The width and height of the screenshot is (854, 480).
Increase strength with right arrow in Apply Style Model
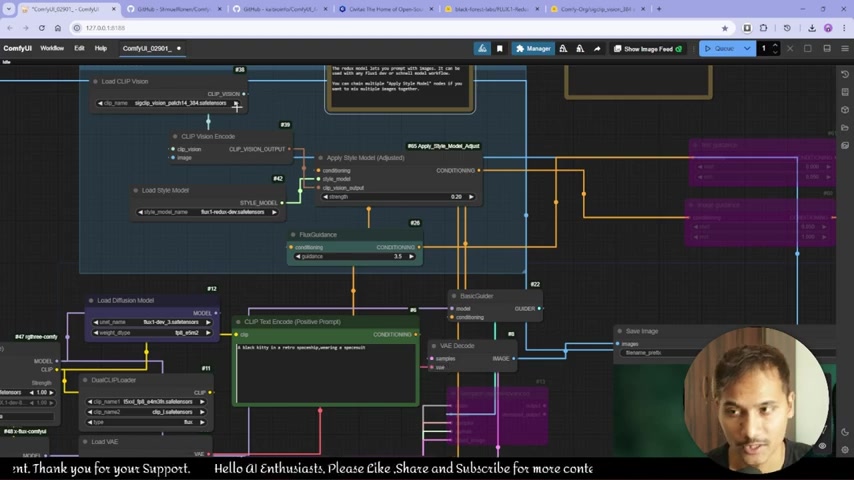tap(471, 197)
